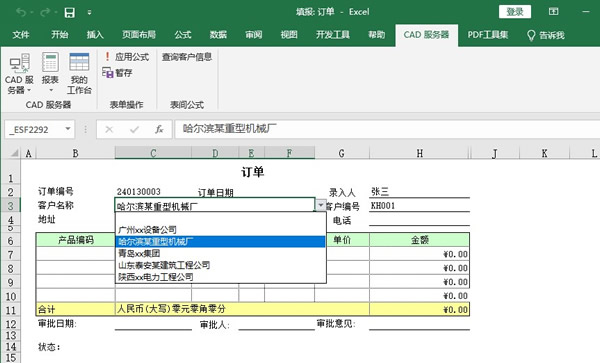Screen dimensions: 600x363
Task: Click the insert function fx icon
Action: point(159,129)
